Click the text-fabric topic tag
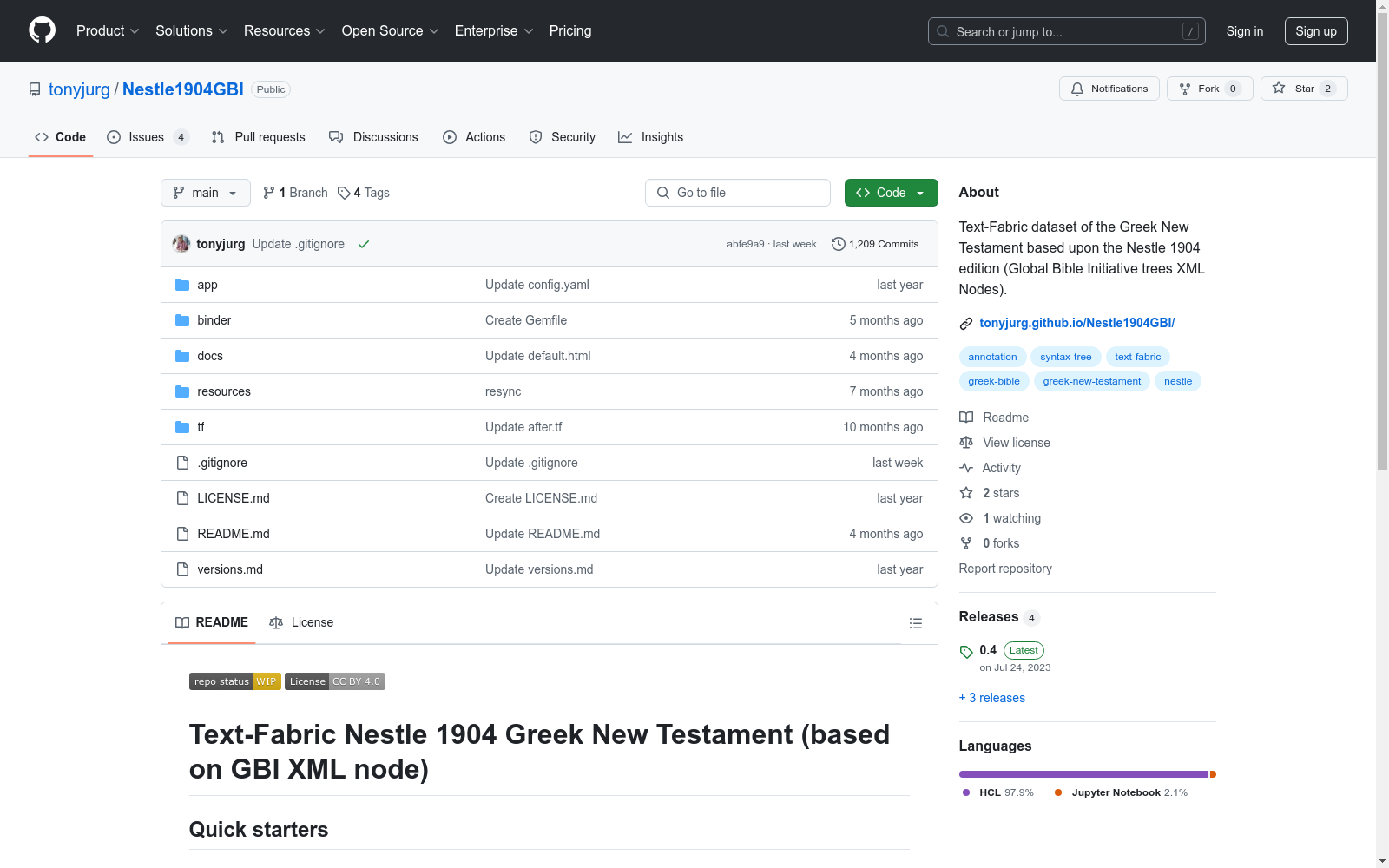The width and height of the screenshot is (1389, 868). [x=1138, y=357]
